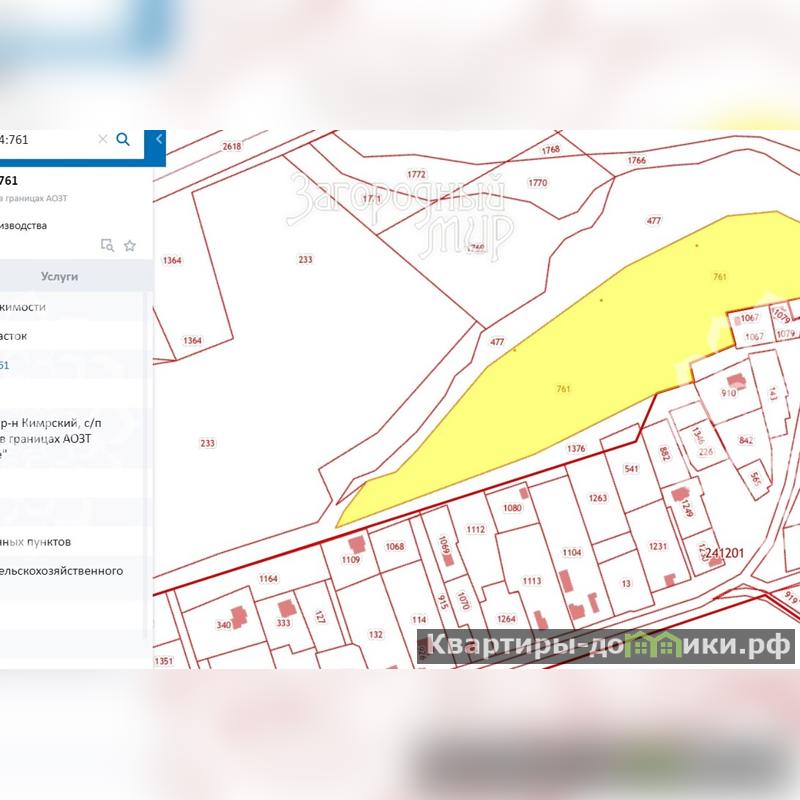Viewport: 800px width, 800px height.
Task: Click the zoom-to-parcel icon
Action: point(107,245)
